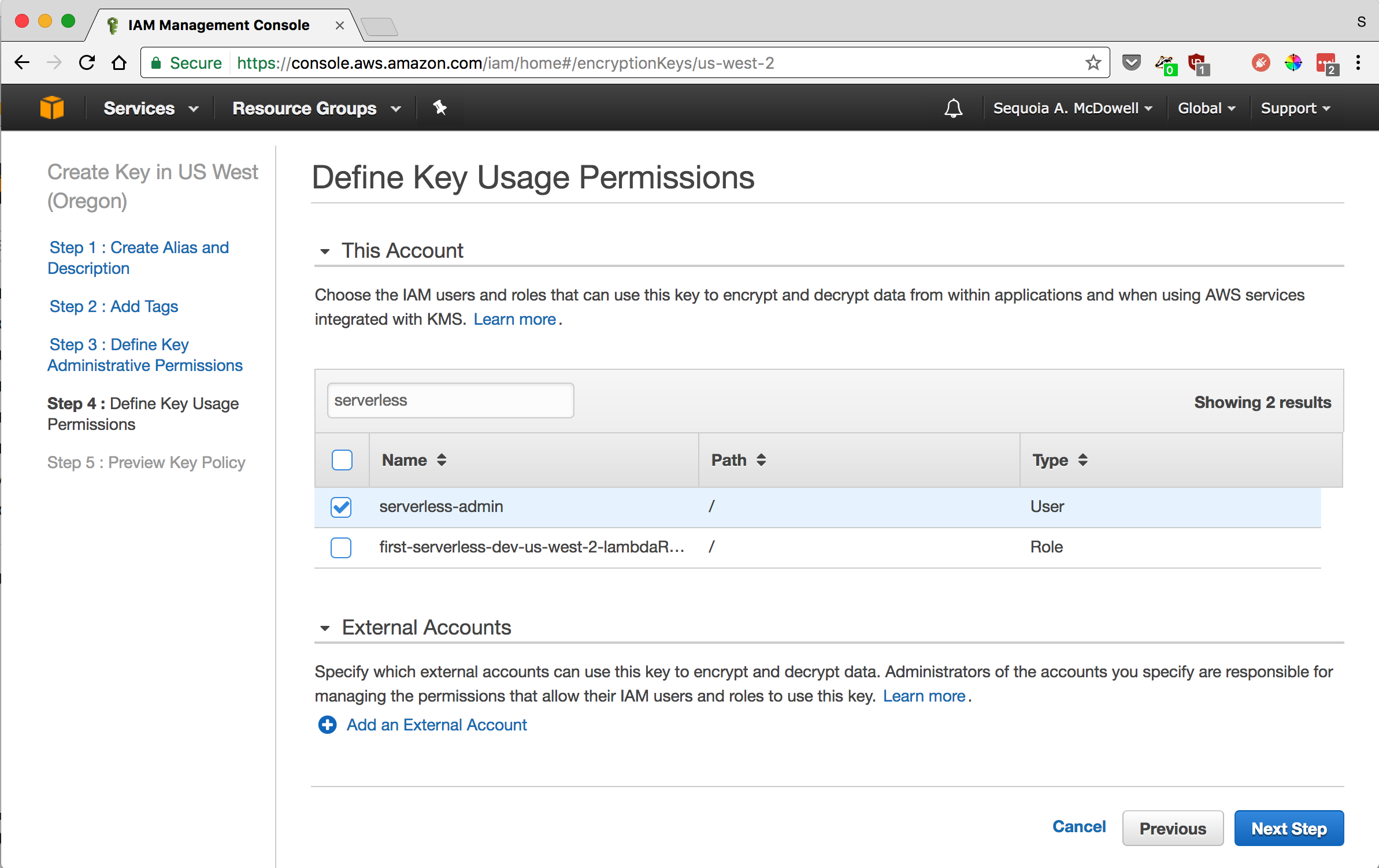Click the color wheel extension icon
1379x868 pixels.
pyautogui.click(x=1293, y=62)
